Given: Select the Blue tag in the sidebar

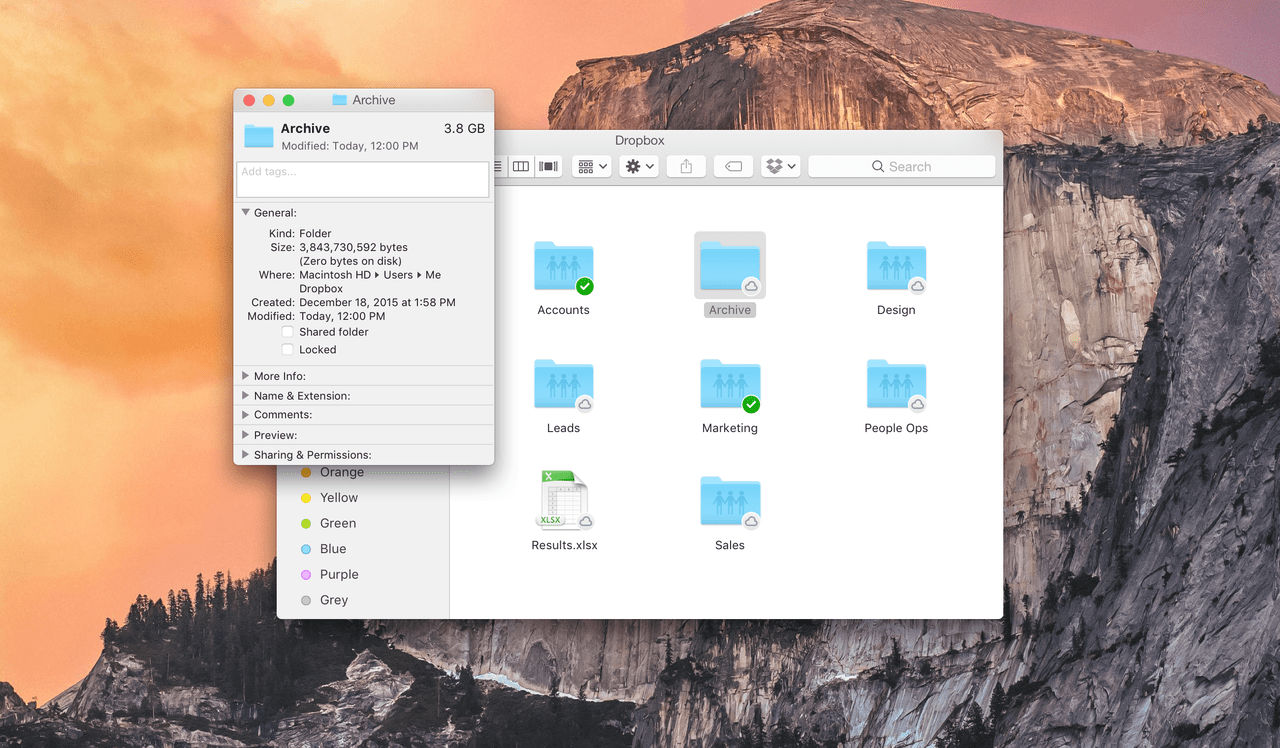Looking at the screenshot, I should [x=334, y=548].
